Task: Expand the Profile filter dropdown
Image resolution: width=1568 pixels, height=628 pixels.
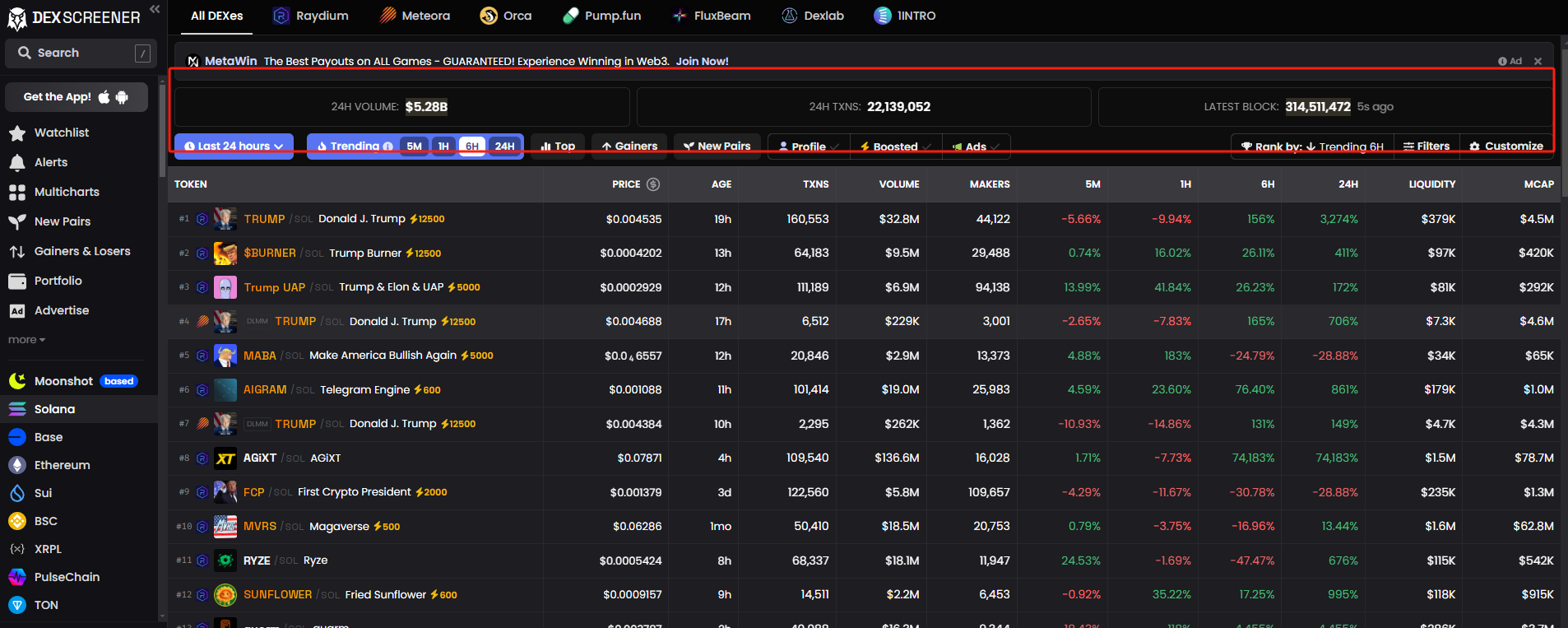Action: [x=809, y=147]
